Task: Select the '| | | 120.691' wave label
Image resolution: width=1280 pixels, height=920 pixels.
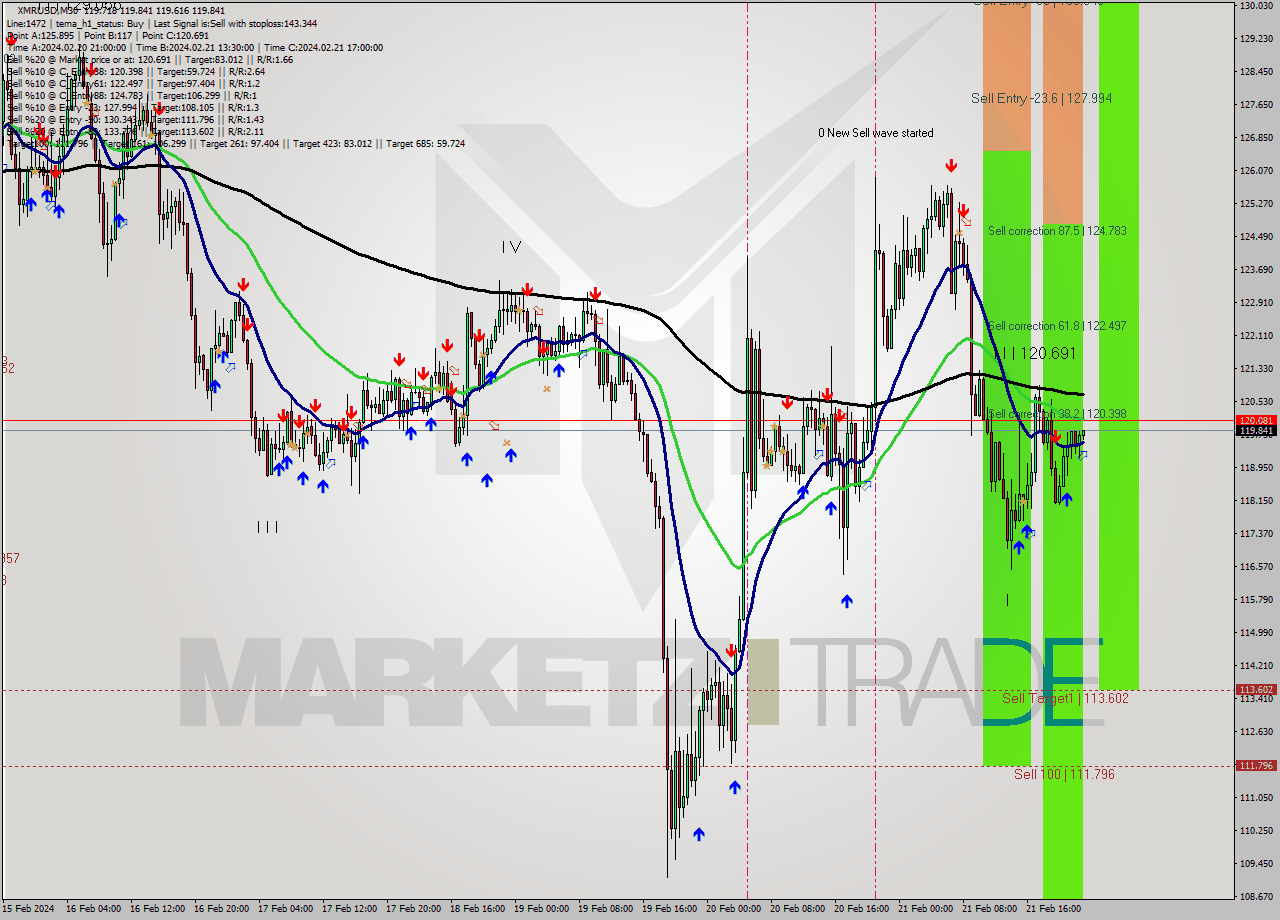Action: pyautogui.click(x=1036, y=353)
